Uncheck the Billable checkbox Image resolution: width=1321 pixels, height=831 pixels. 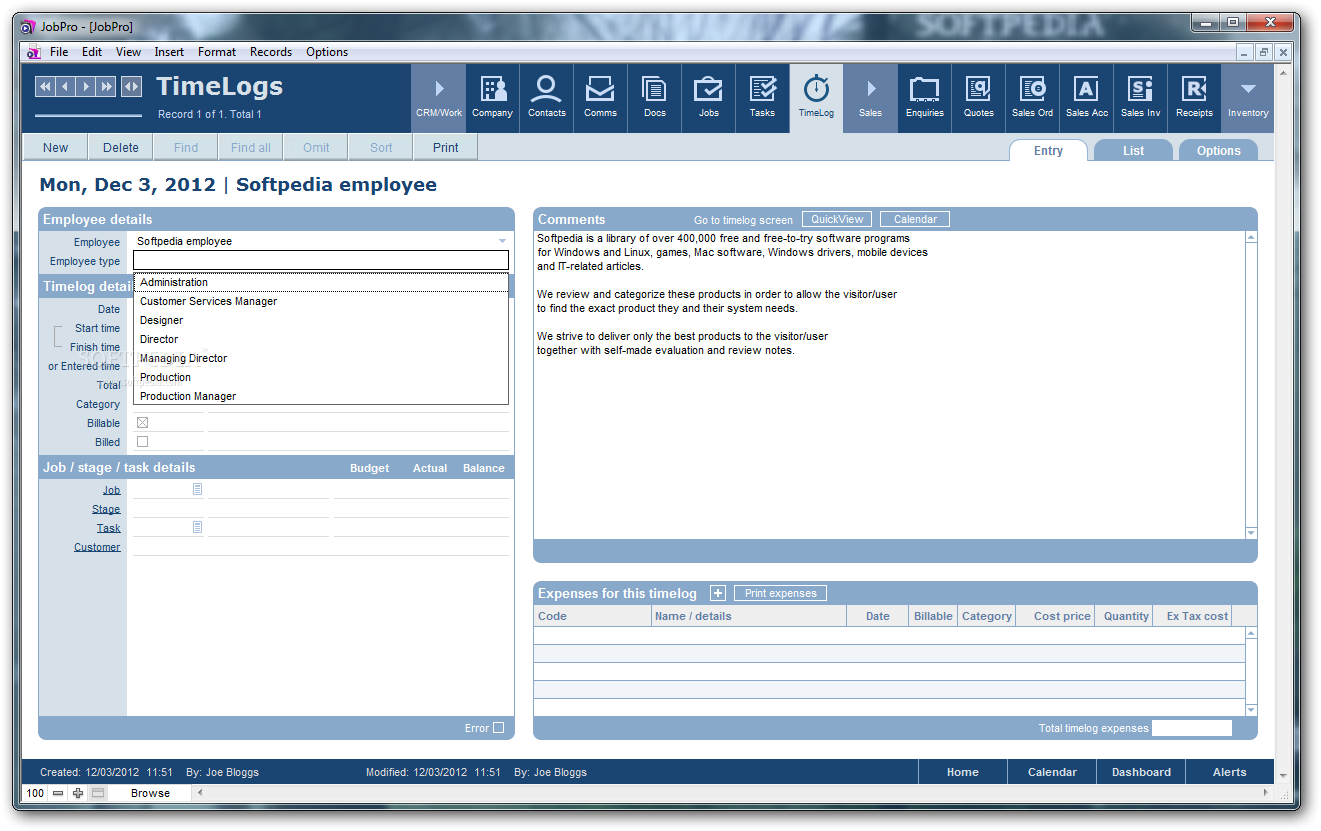click(x=142, y=423)
